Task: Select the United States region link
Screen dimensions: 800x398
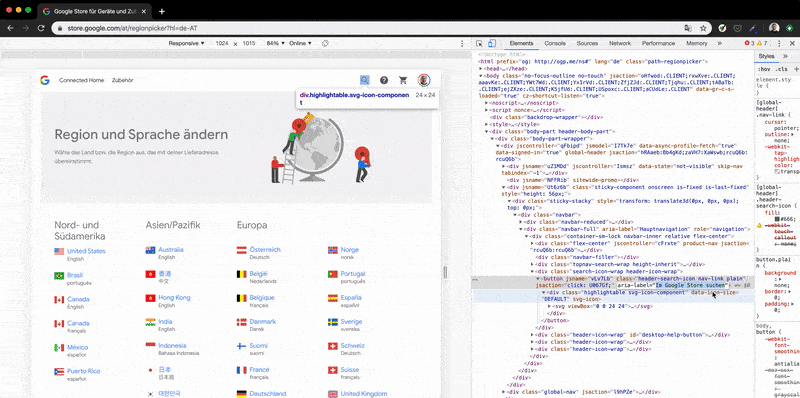Action: tap(86, 251)
